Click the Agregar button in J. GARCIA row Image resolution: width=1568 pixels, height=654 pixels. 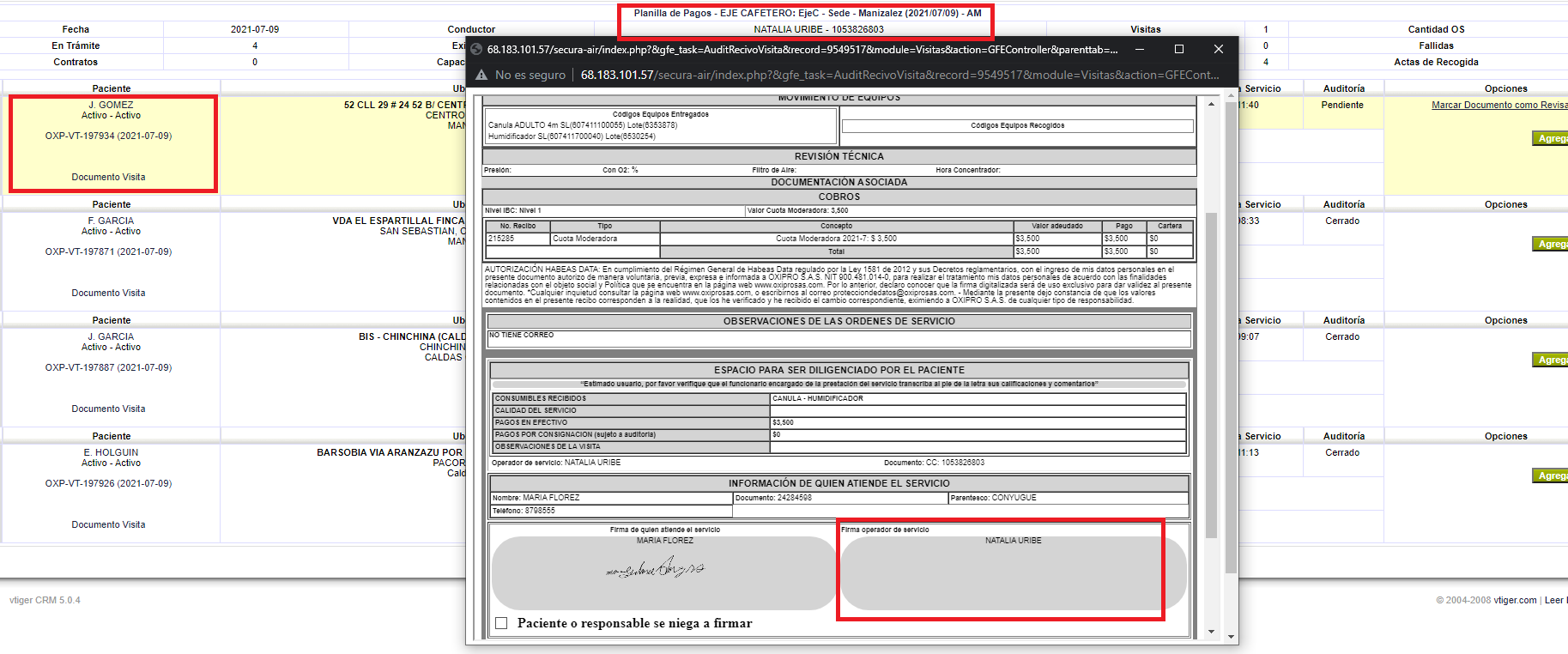click(x=1550, y=360)
